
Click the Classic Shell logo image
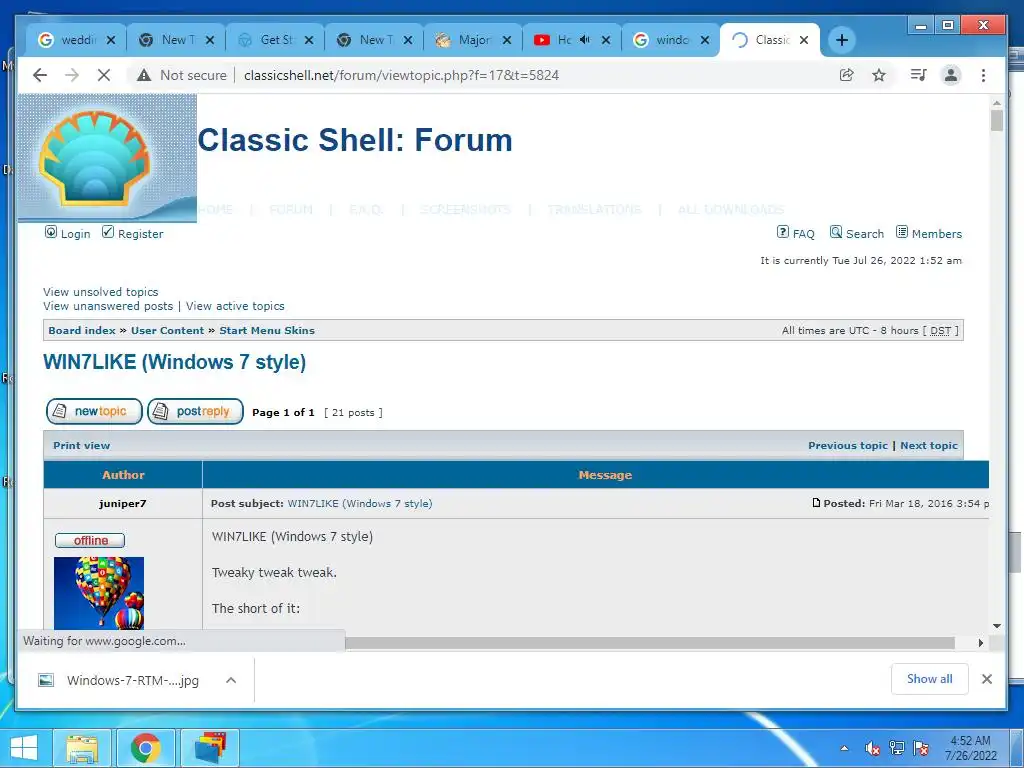point(107,157)
